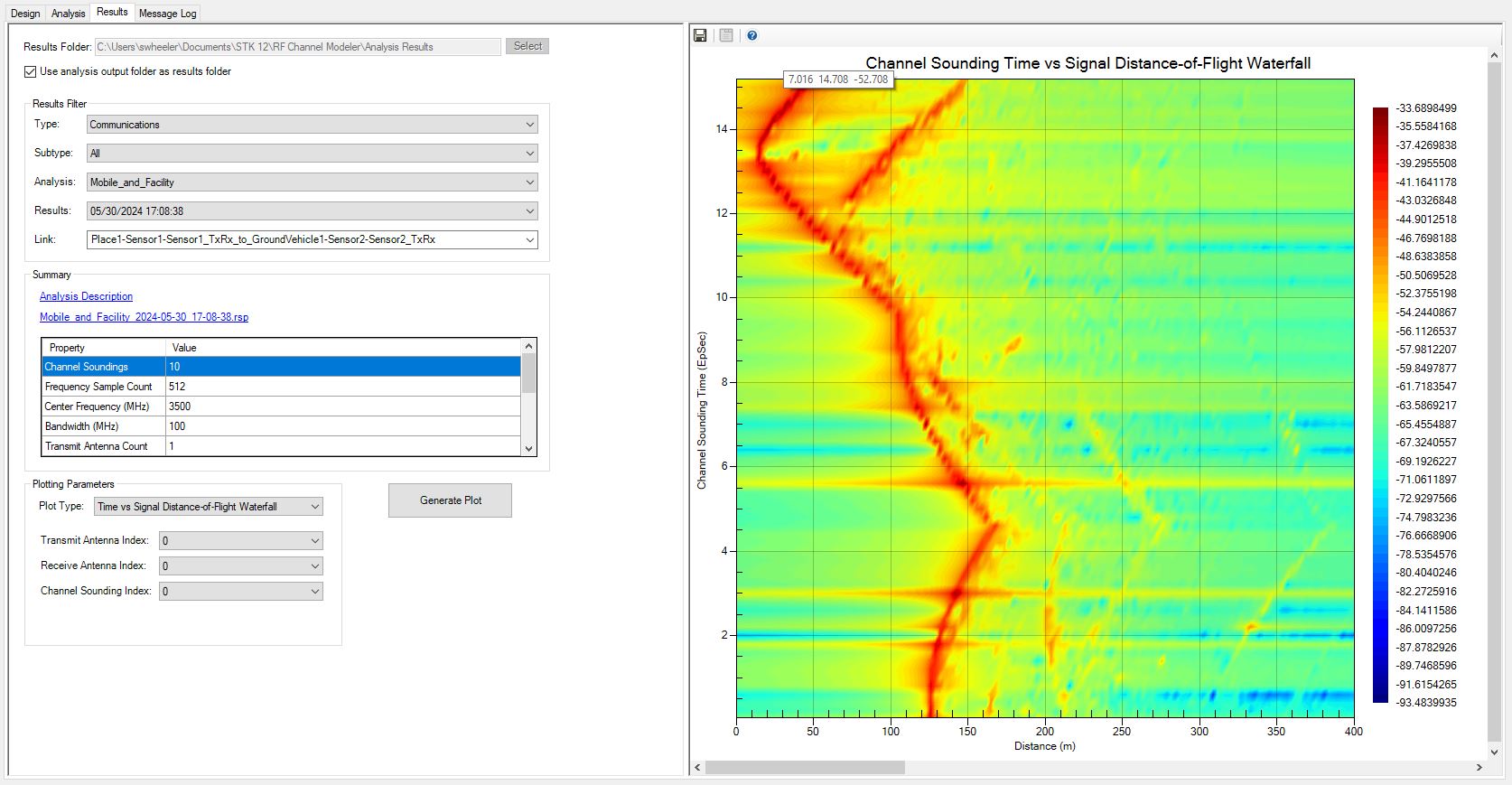Open the blue help question mark icon
The height and width of the screenshot is (785, 1512).
click(x=752, y=35)
